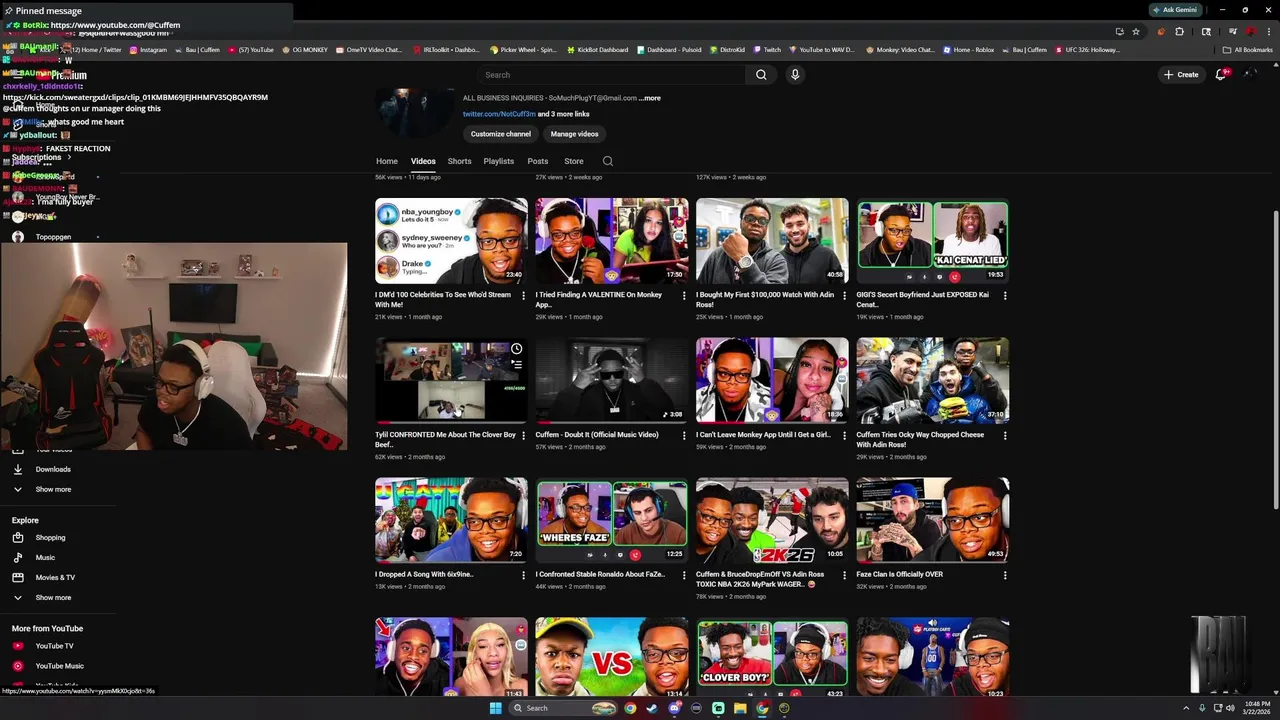Image resolution: width=1280 pixels, height=720 pixels.
Task: Open the YouTube notifications bell
Action: 1221,74
